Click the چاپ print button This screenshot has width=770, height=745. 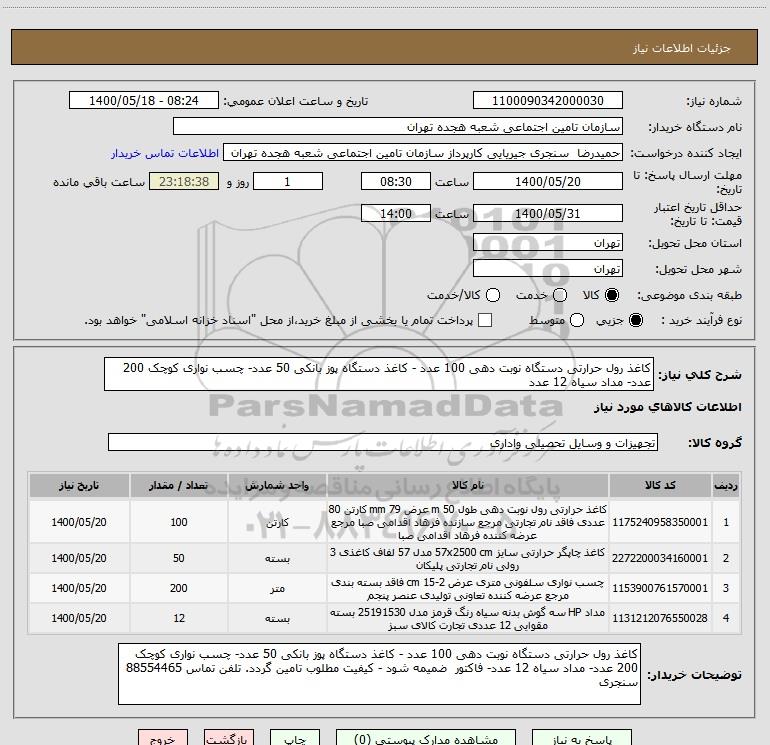pyautogui.click(x=295, y=738)
